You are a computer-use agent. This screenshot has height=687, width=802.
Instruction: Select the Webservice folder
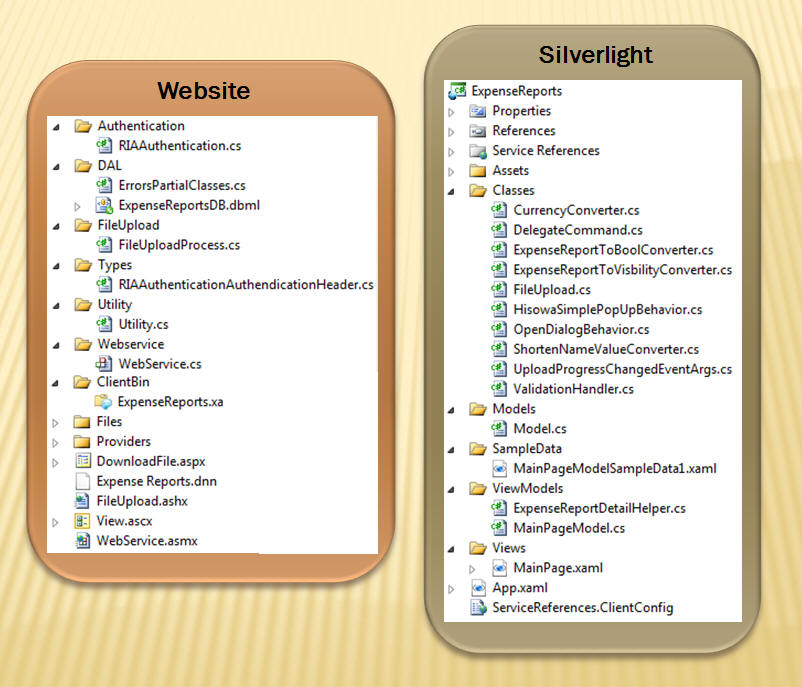(131, 344)
